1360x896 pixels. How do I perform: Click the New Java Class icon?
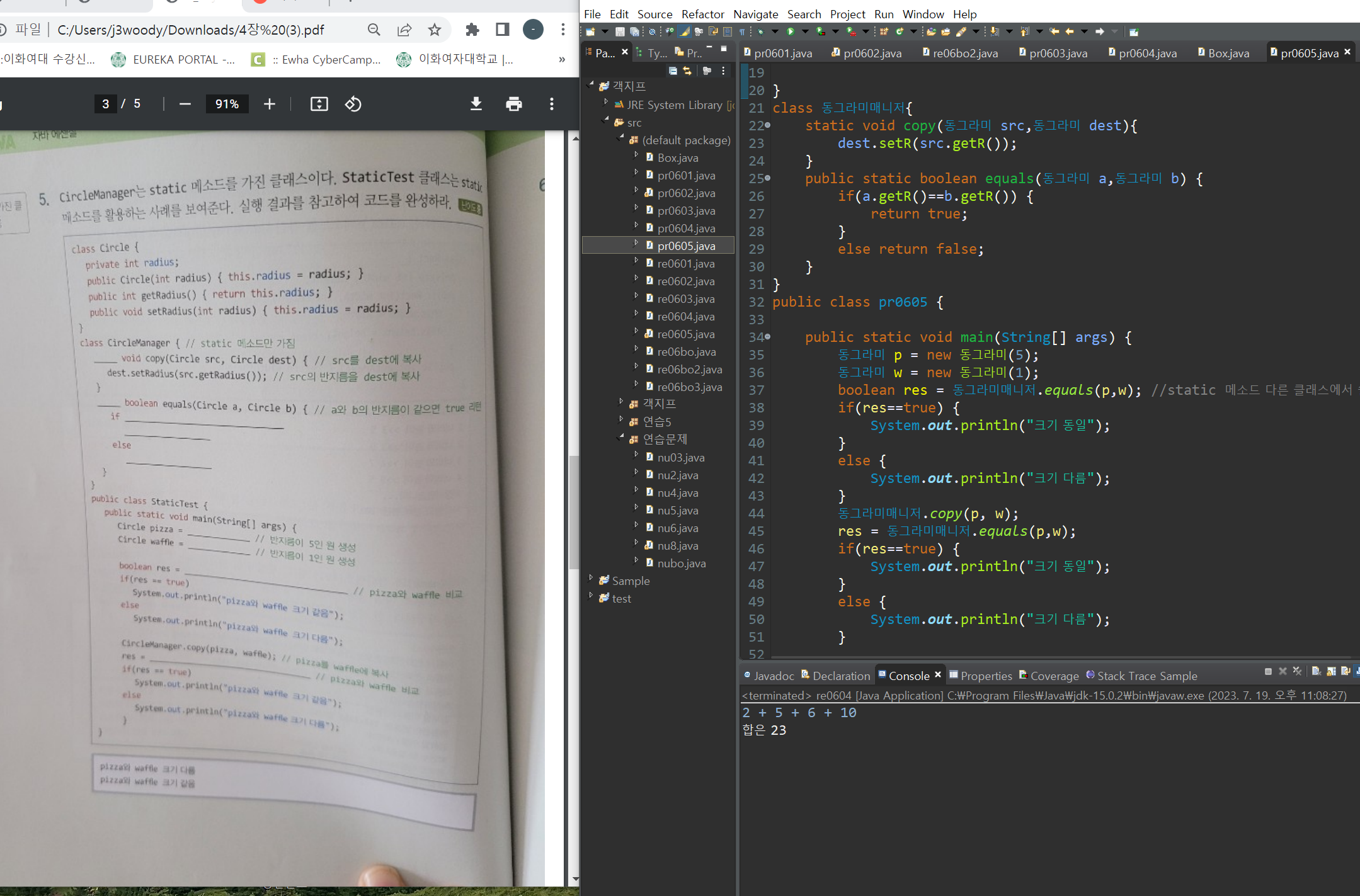899,31
